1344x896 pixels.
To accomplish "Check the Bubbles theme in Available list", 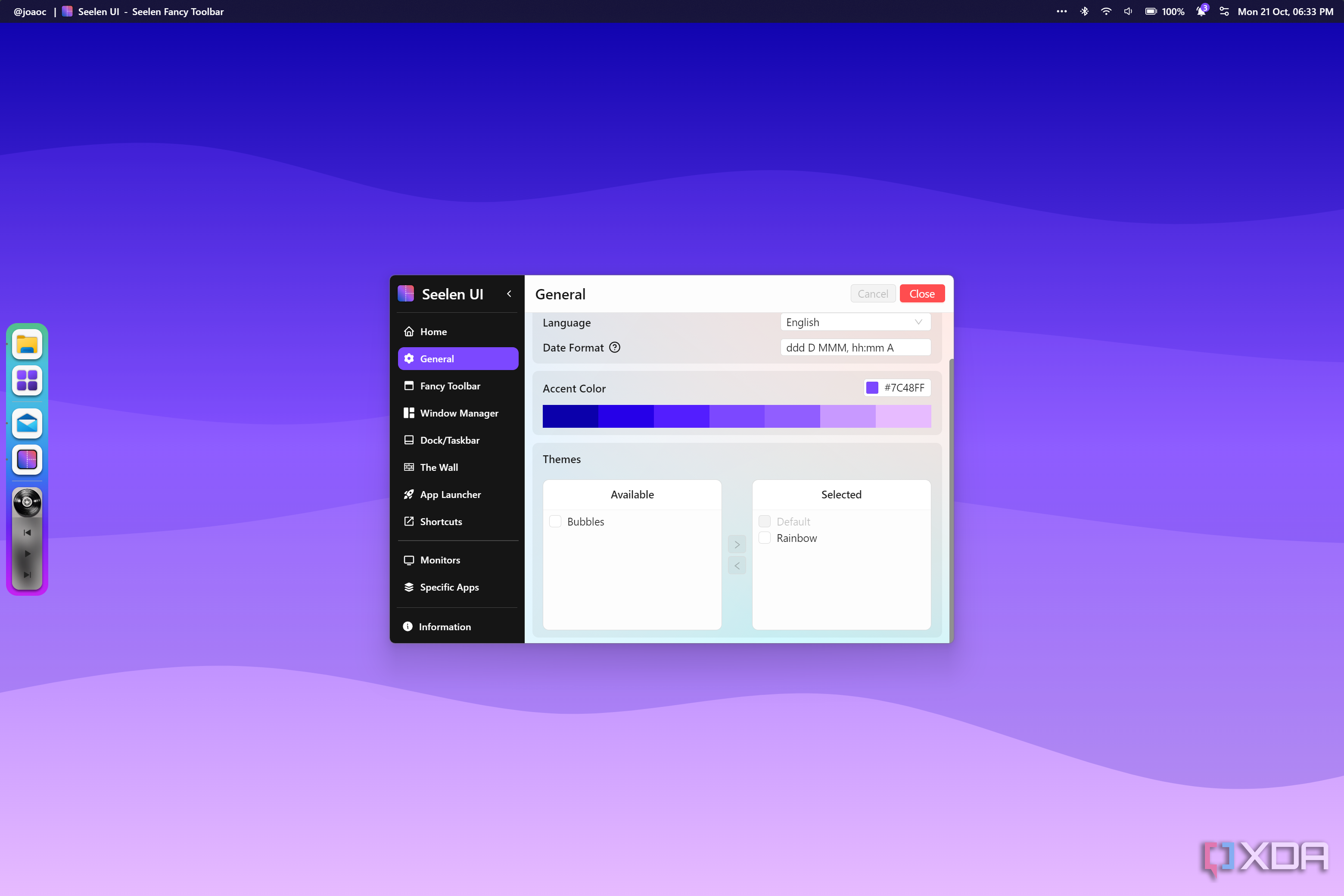I will (x=555, y=521).
